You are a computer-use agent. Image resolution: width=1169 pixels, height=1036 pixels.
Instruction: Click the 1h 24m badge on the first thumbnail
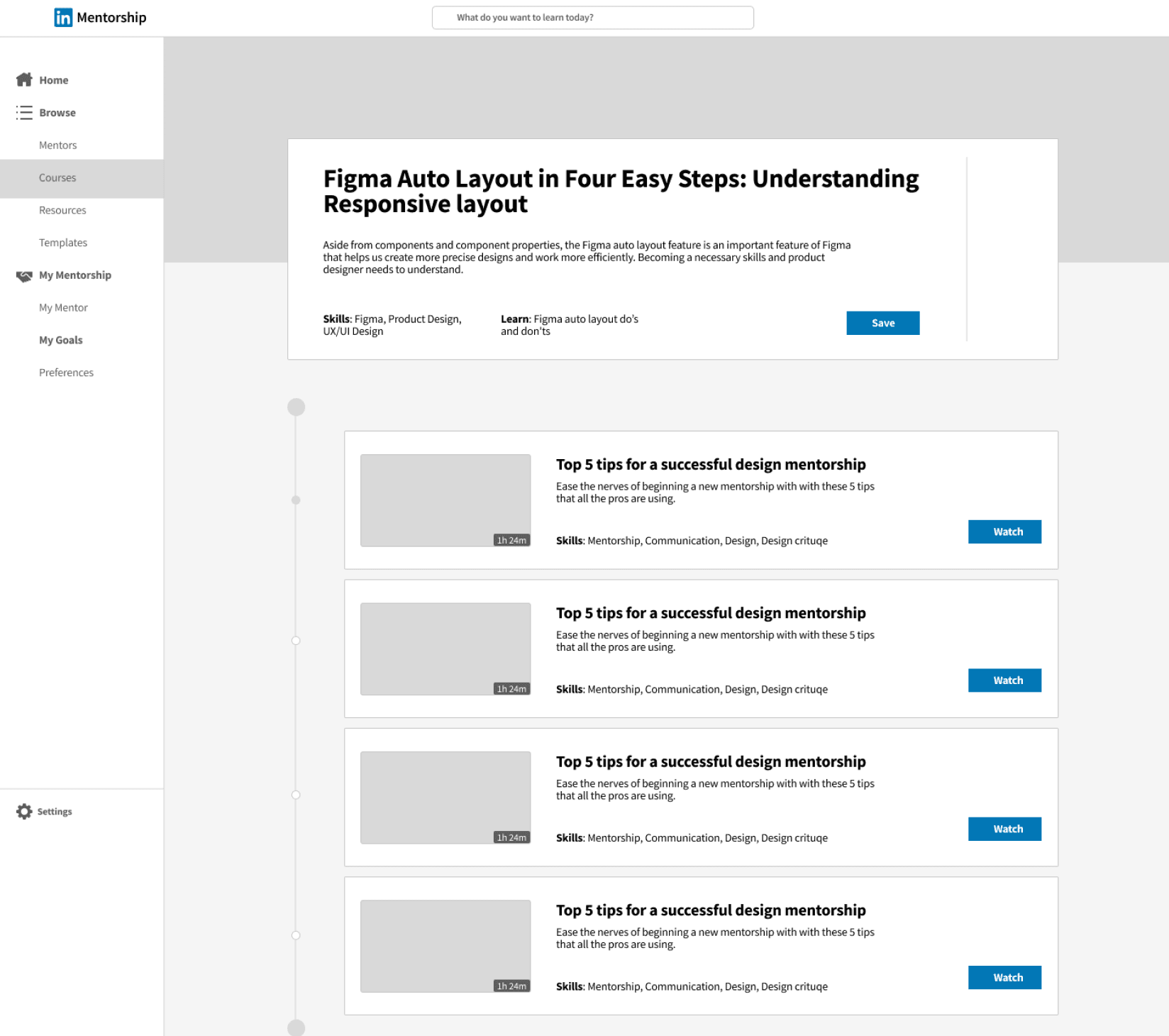511,541
